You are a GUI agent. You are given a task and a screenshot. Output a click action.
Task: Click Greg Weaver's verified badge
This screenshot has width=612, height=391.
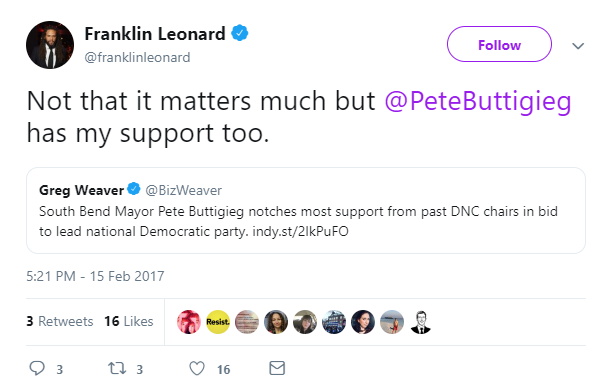(x=134, y=189)
